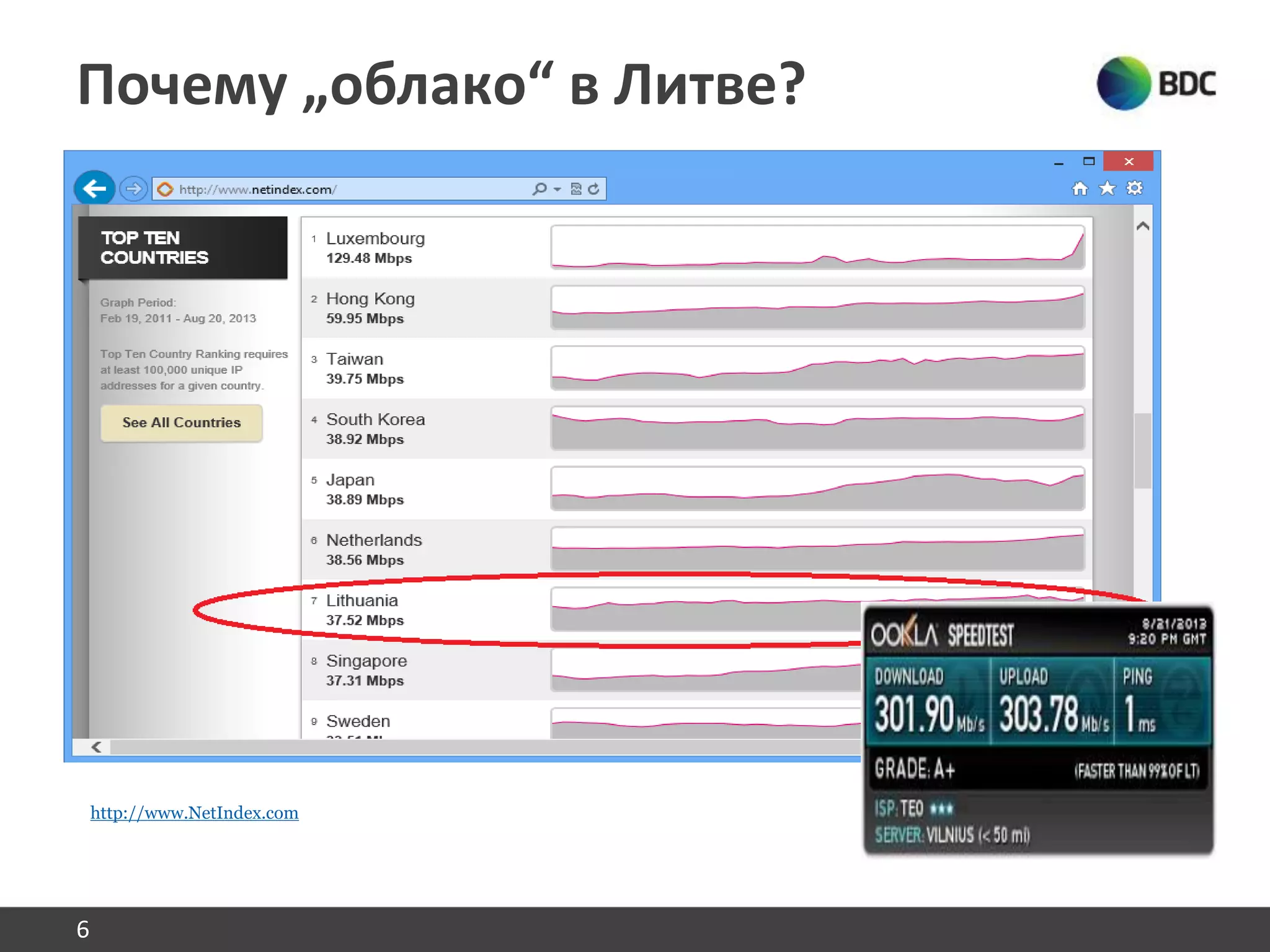
Task: Click the Japan speed trend graph
Action: pos(817,488)
